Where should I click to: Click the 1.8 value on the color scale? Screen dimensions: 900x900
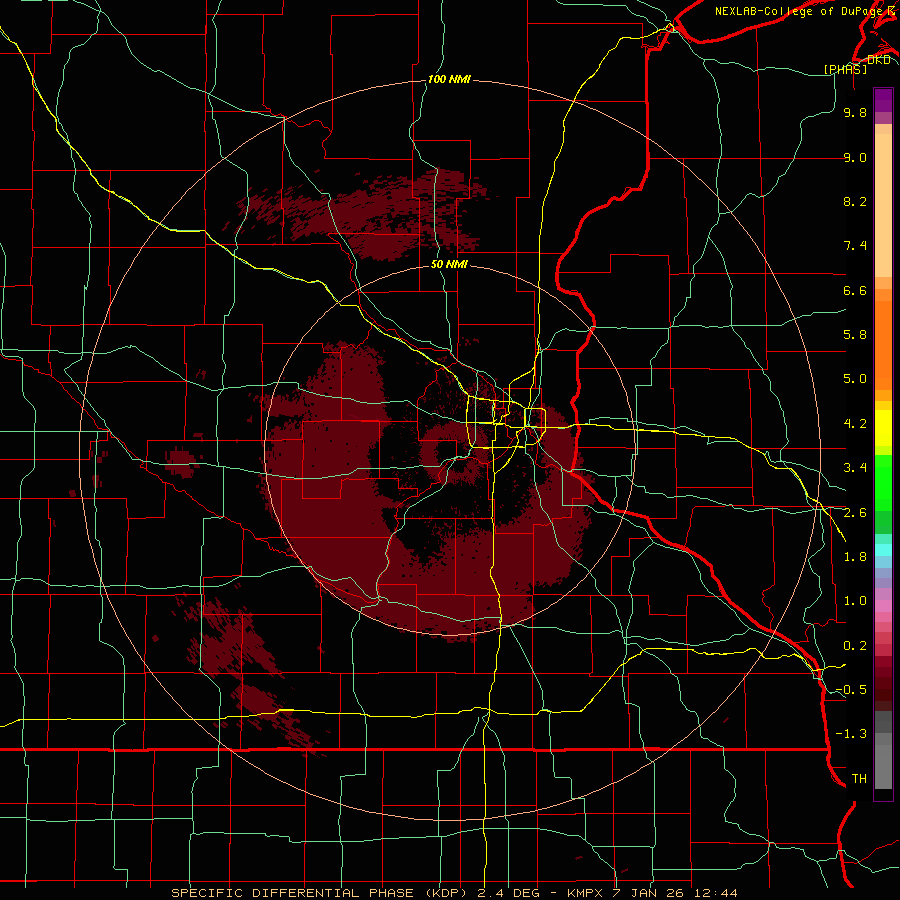tap(855, 557)
